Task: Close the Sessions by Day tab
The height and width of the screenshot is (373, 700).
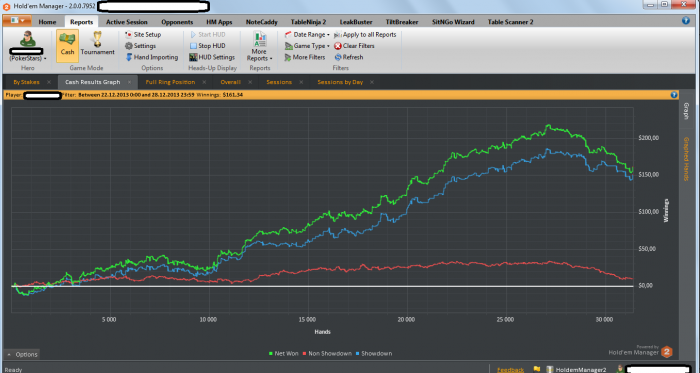Action: [x=372, y=82]
